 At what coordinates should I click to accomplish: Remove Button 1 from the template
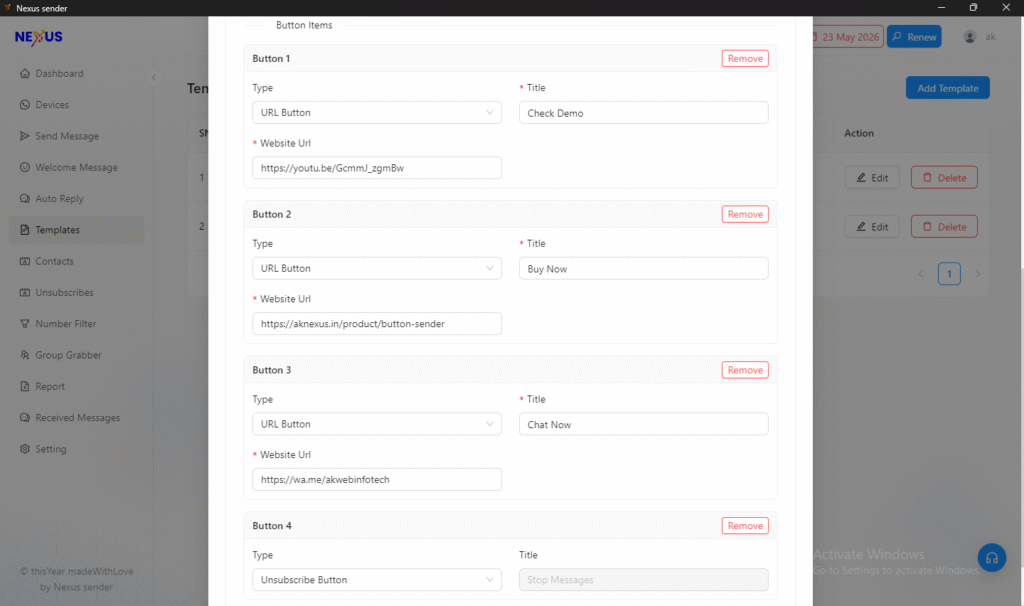tap(745, 58)
